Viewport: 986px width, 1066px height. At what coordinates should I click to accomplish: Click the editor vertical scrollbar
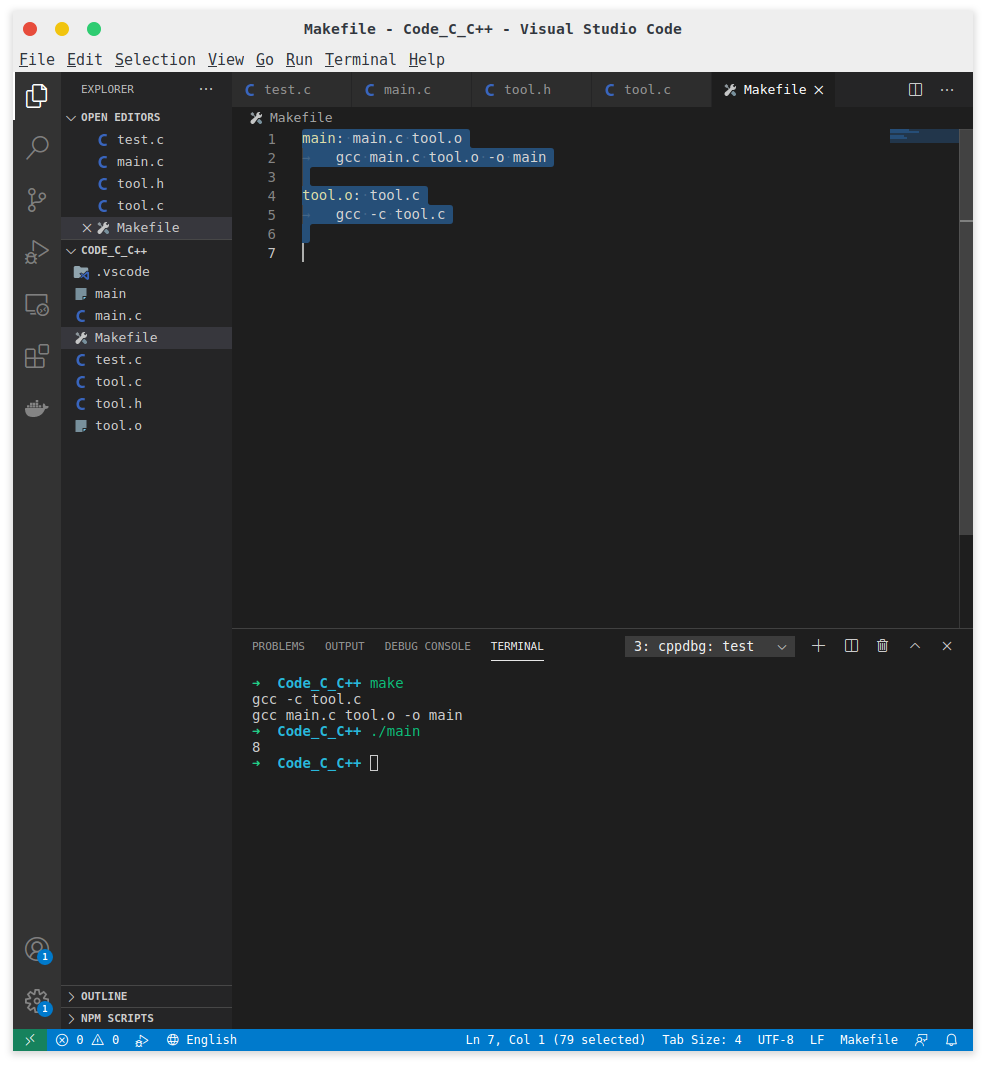point(966,332)
